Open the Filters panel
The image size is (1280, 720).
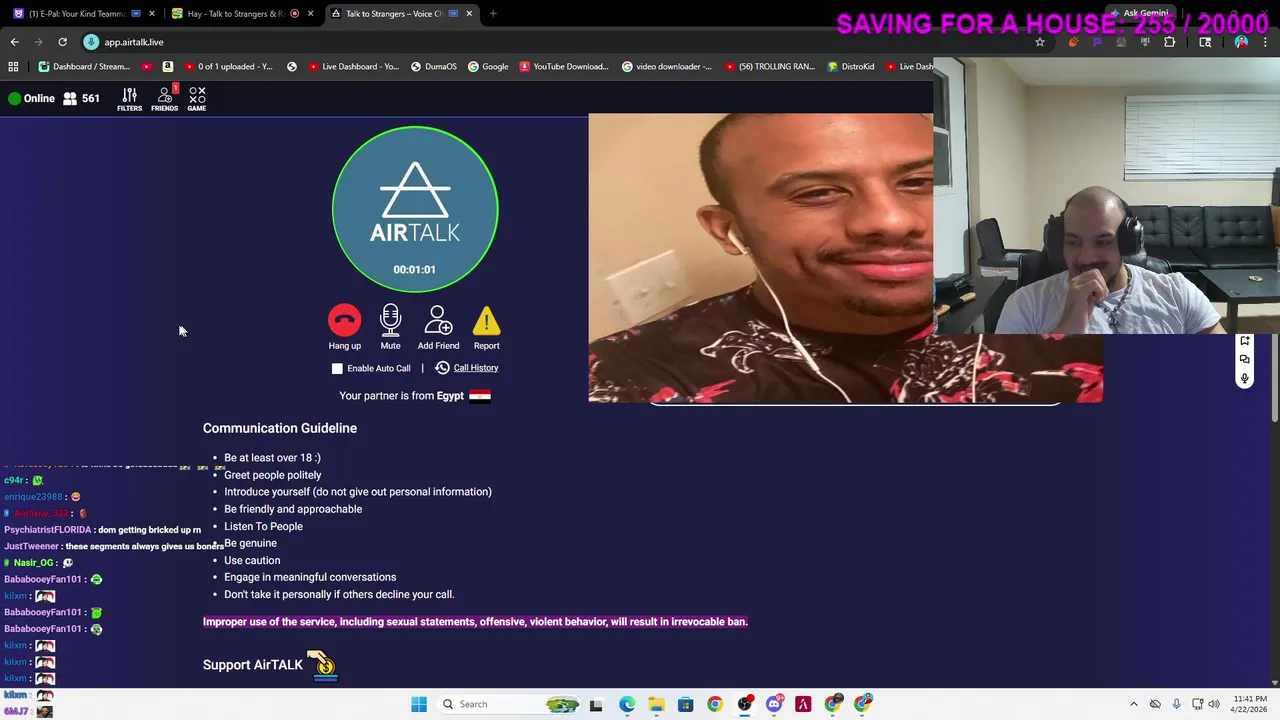pos(129,98)
